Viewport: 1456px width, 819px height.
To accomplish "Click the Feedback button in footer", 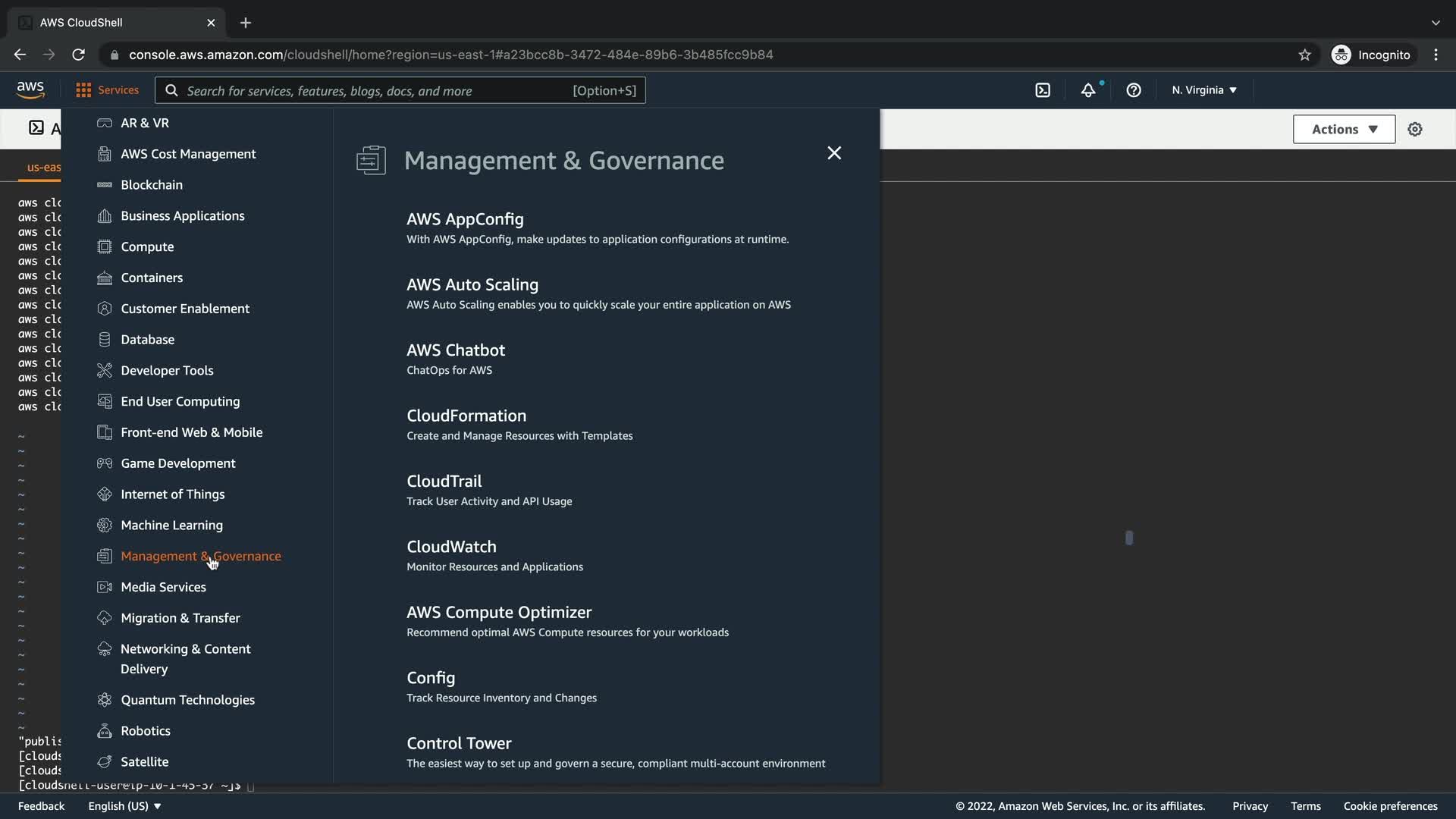I will tap(41, 806).
